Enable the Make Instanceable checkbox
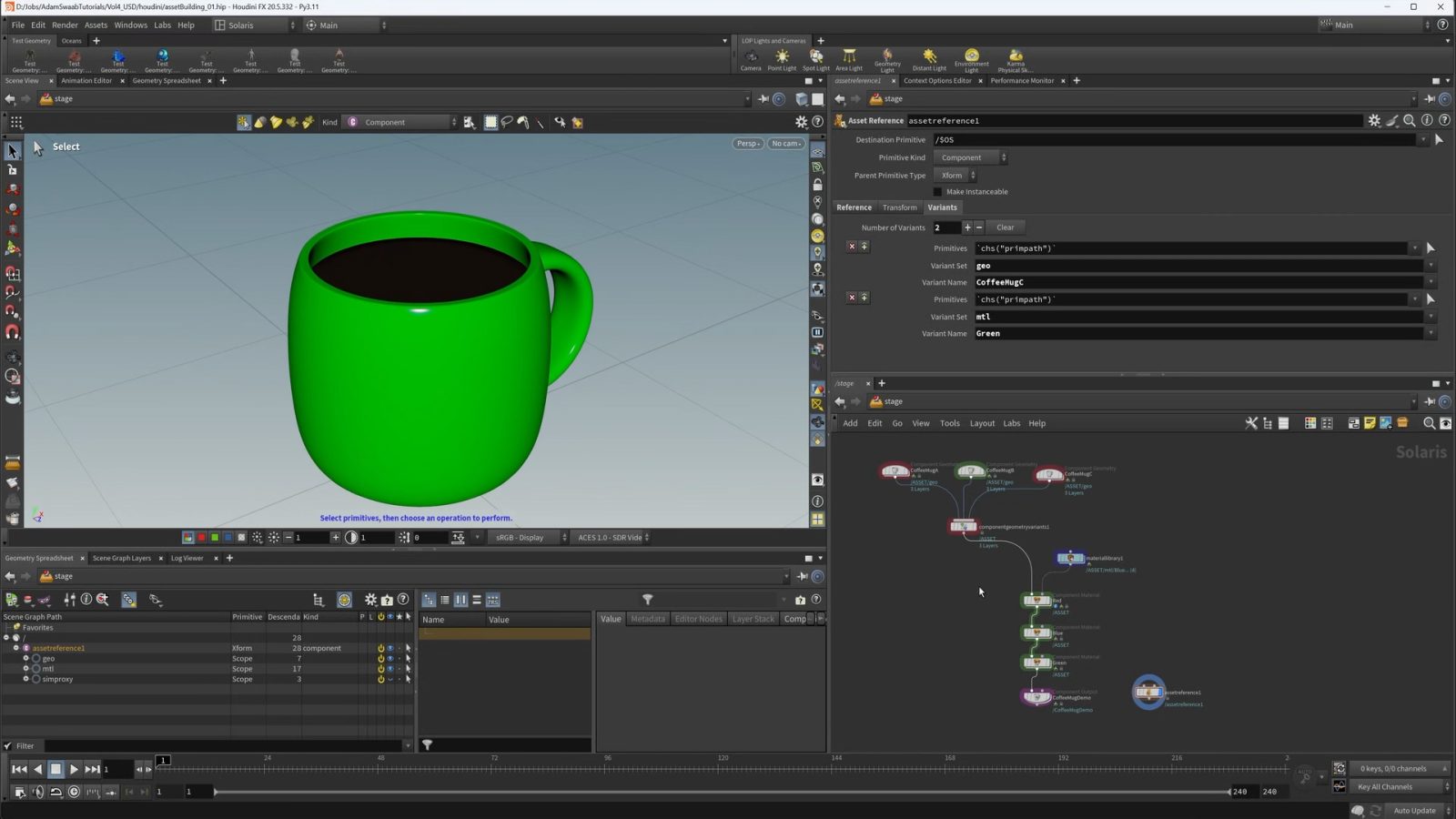 938,191
